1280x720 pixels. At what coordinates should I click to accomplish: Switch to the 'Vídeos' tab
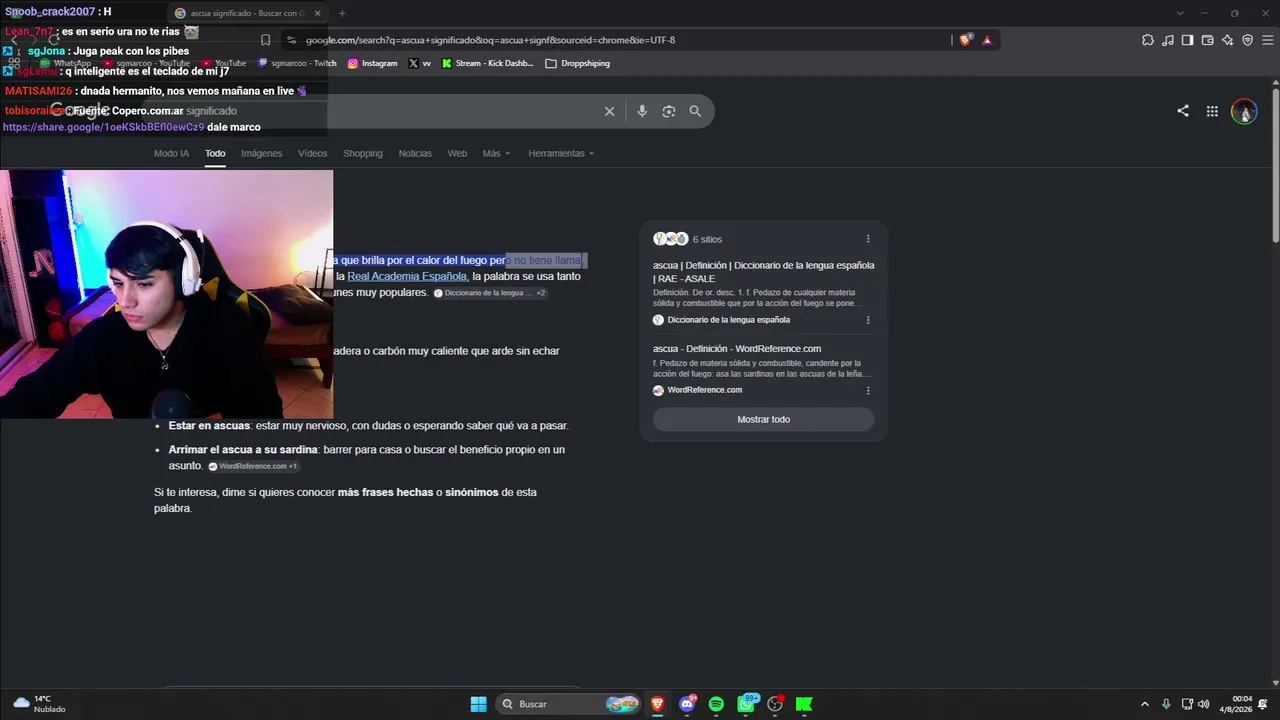[312, 153]
